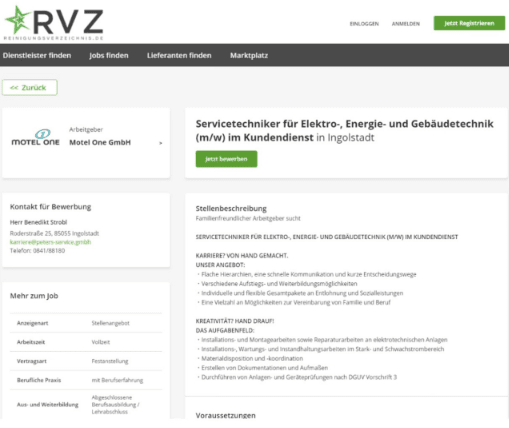Click Vollzeit value
This screenshot has width=509, height=428.
tap(101, 342)
